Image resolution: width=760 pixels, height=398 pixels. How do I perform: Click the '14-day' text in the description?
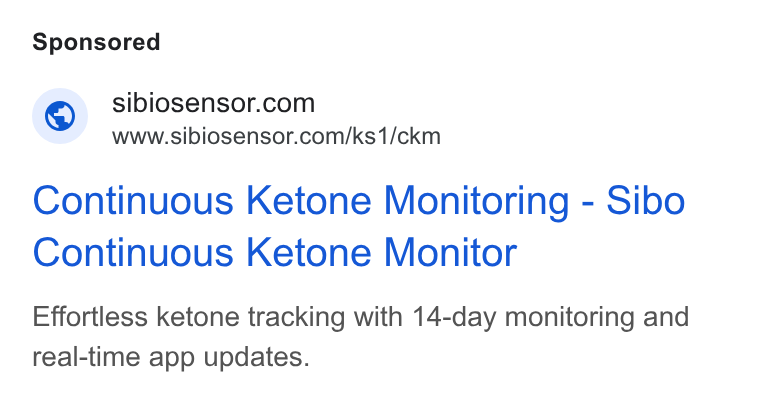click(454, 318)
